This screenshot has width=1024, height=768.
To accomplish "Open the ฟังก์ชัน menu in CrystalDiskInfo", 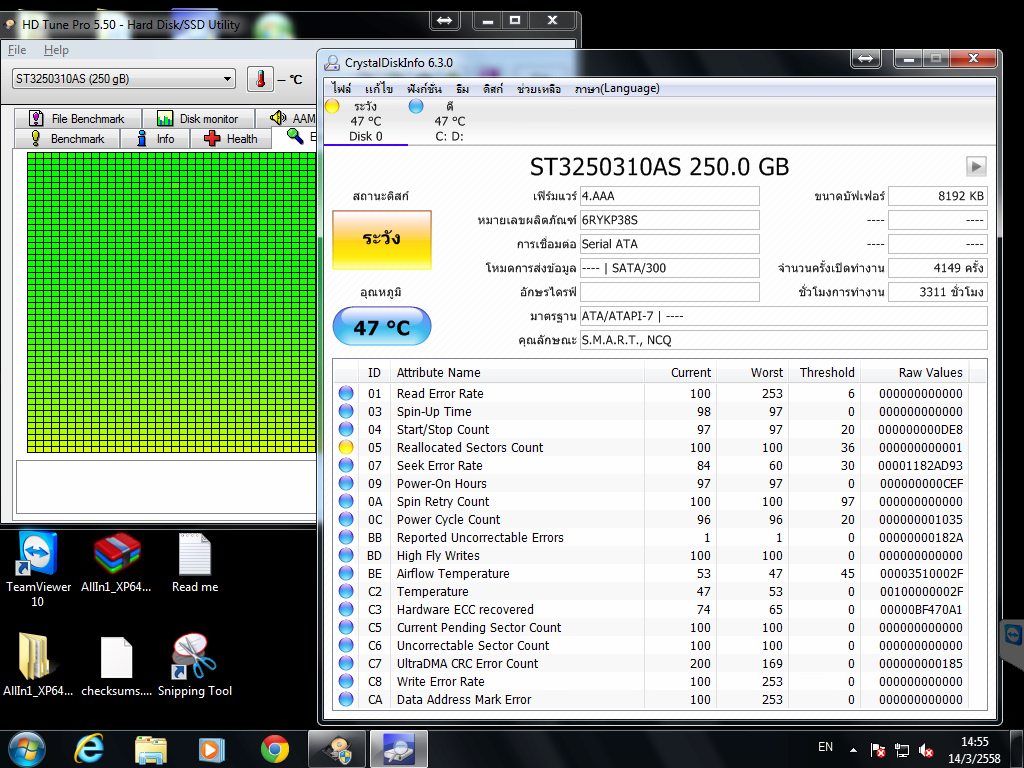I will [x=424, y=88].
